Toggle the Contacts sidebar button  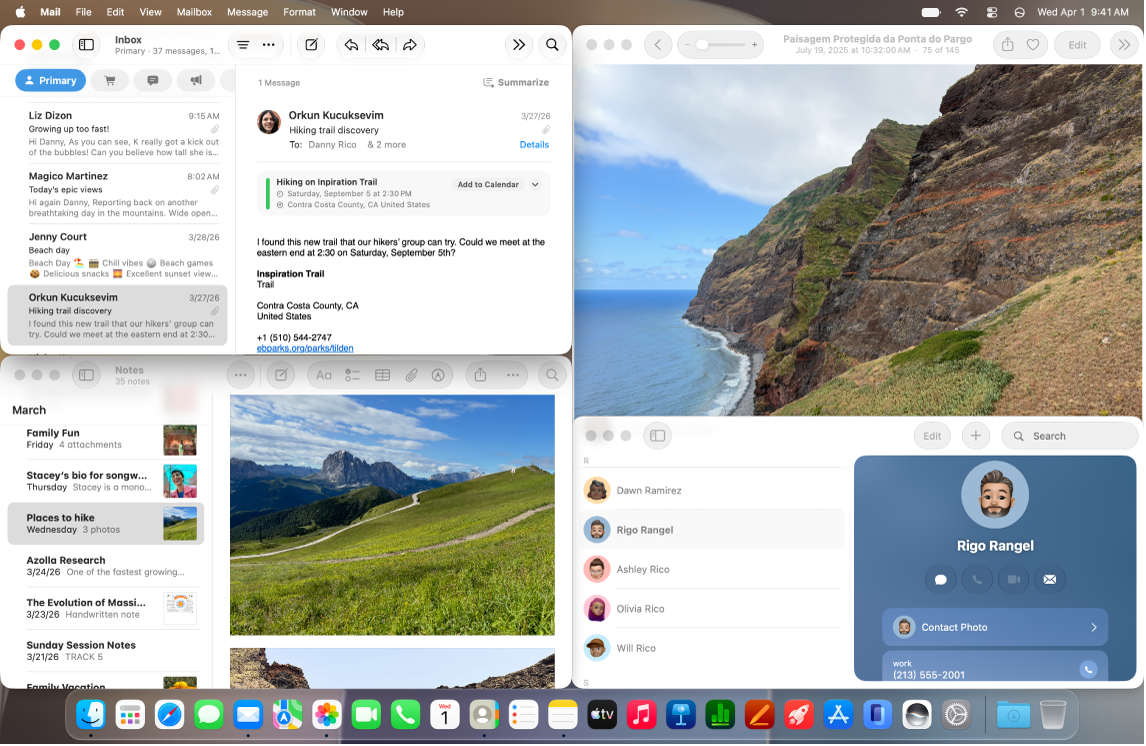pos(658,436)
